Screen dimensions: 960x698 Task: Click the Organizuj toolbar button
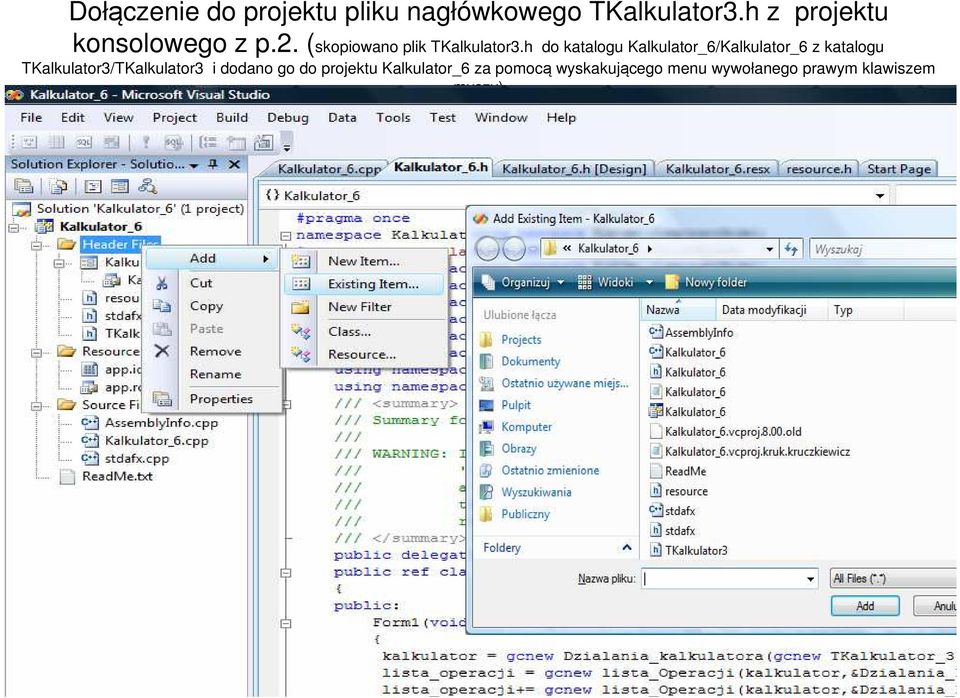[523, 282]
